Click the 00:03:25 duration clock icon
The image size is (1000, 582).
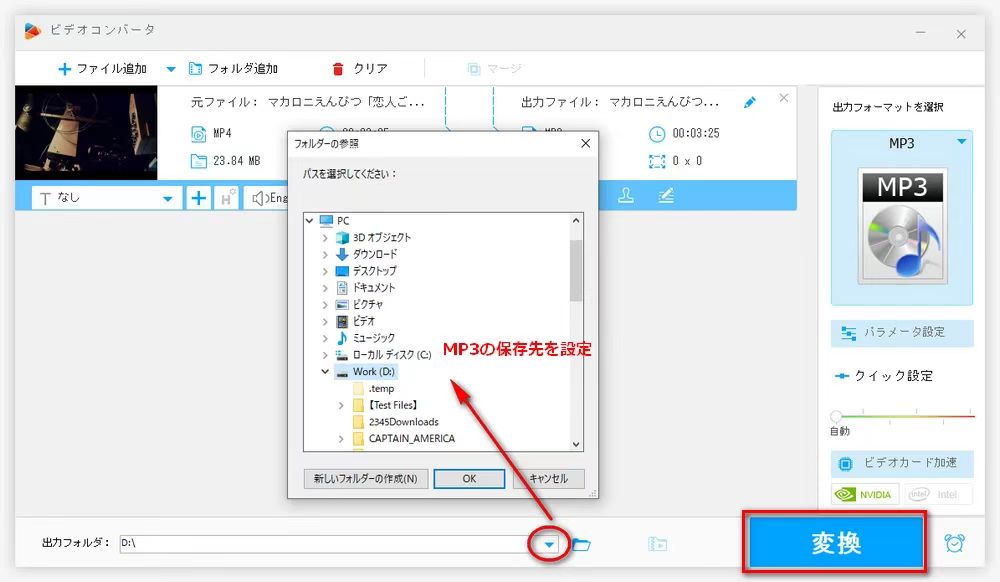(x=657, y=134)
